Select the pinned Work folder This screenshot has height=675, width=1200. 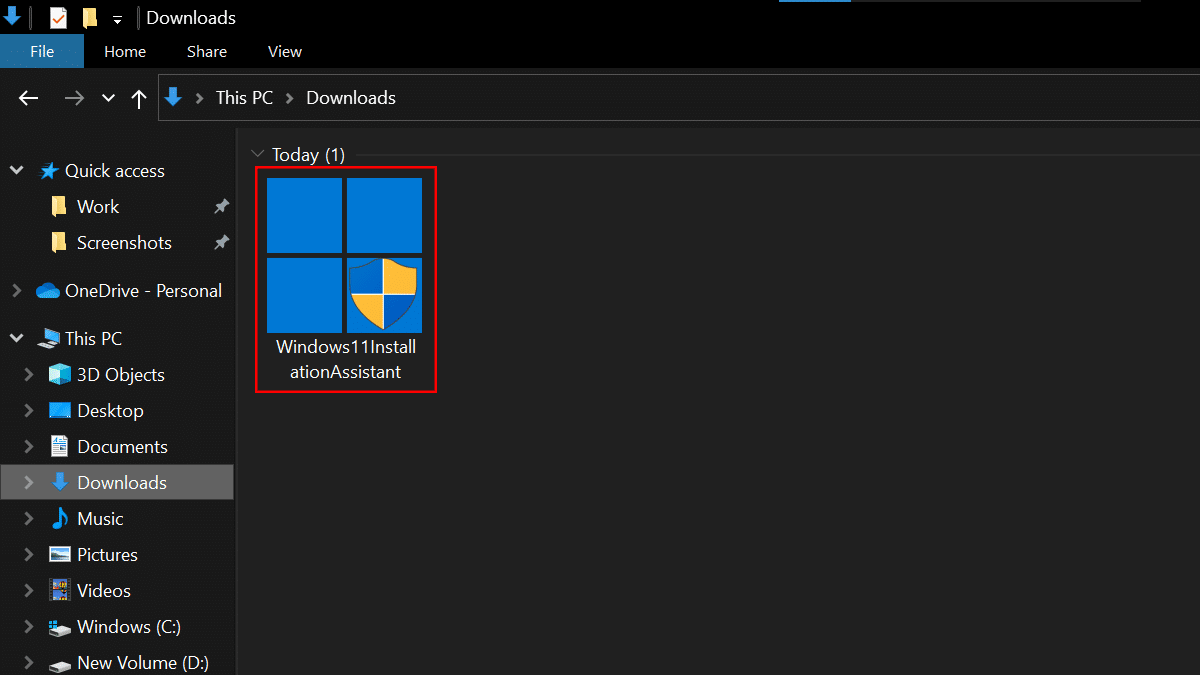[x=97, y=207]
